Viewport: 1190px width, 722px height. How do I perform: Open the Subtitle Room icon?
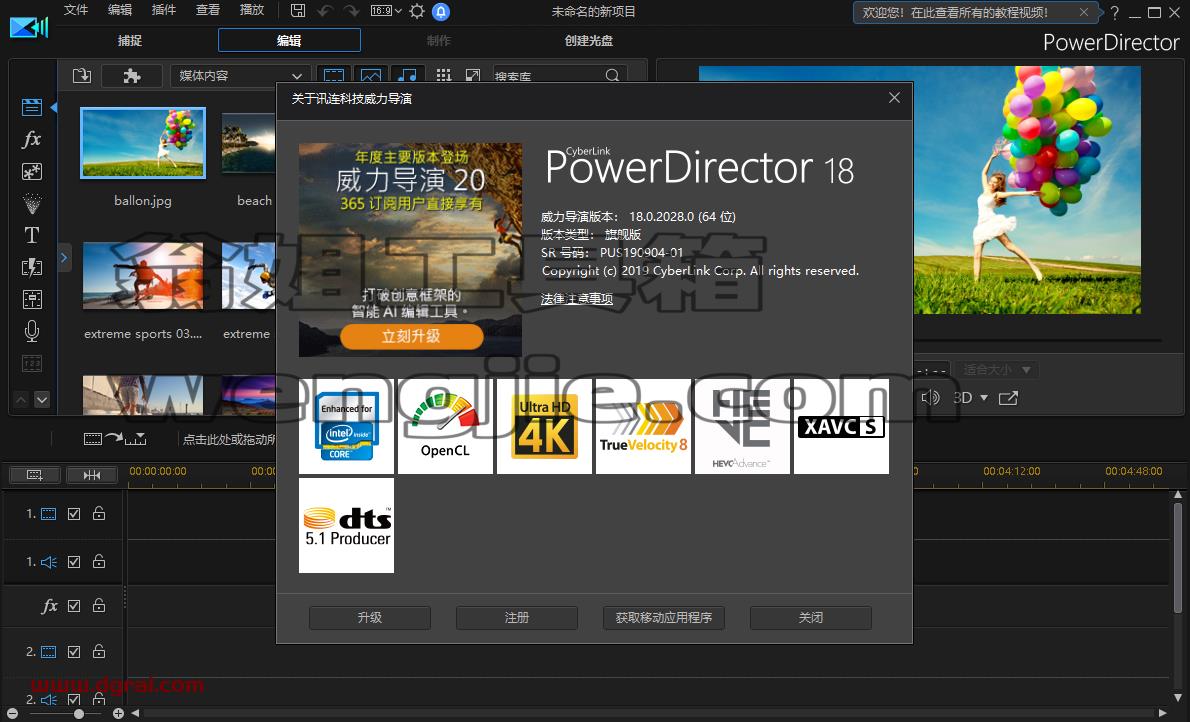pyautogui.click(x=32, y=364)
